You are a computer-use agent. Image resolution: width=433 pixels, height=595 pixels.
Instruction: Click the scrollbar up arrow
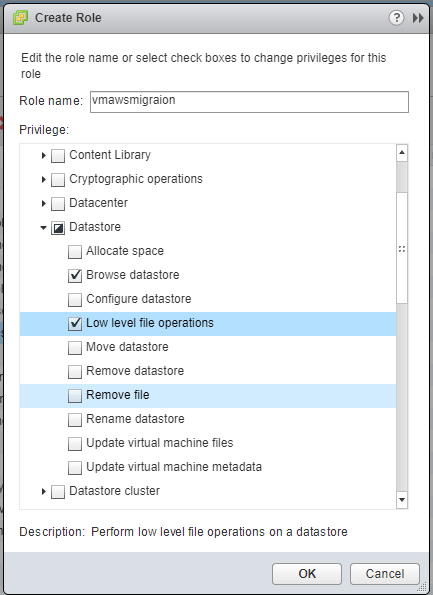pos(402,153)
